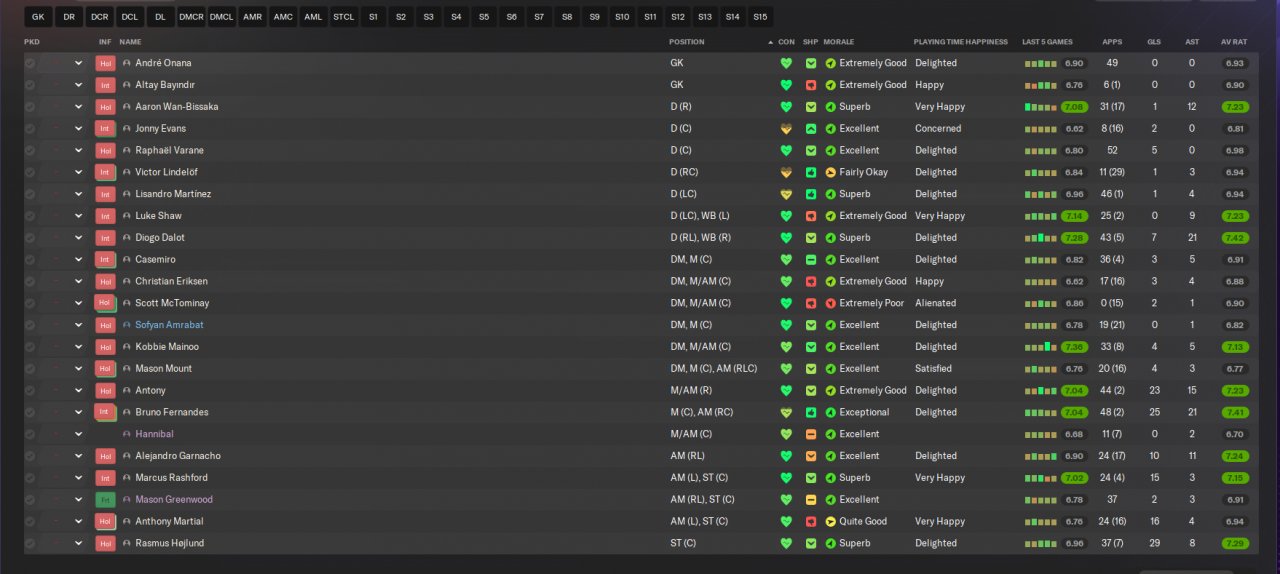This screenshot has height=574, width=1280.
Task: Sort the table by the NAME column header
Action: [x=130, y=42]
